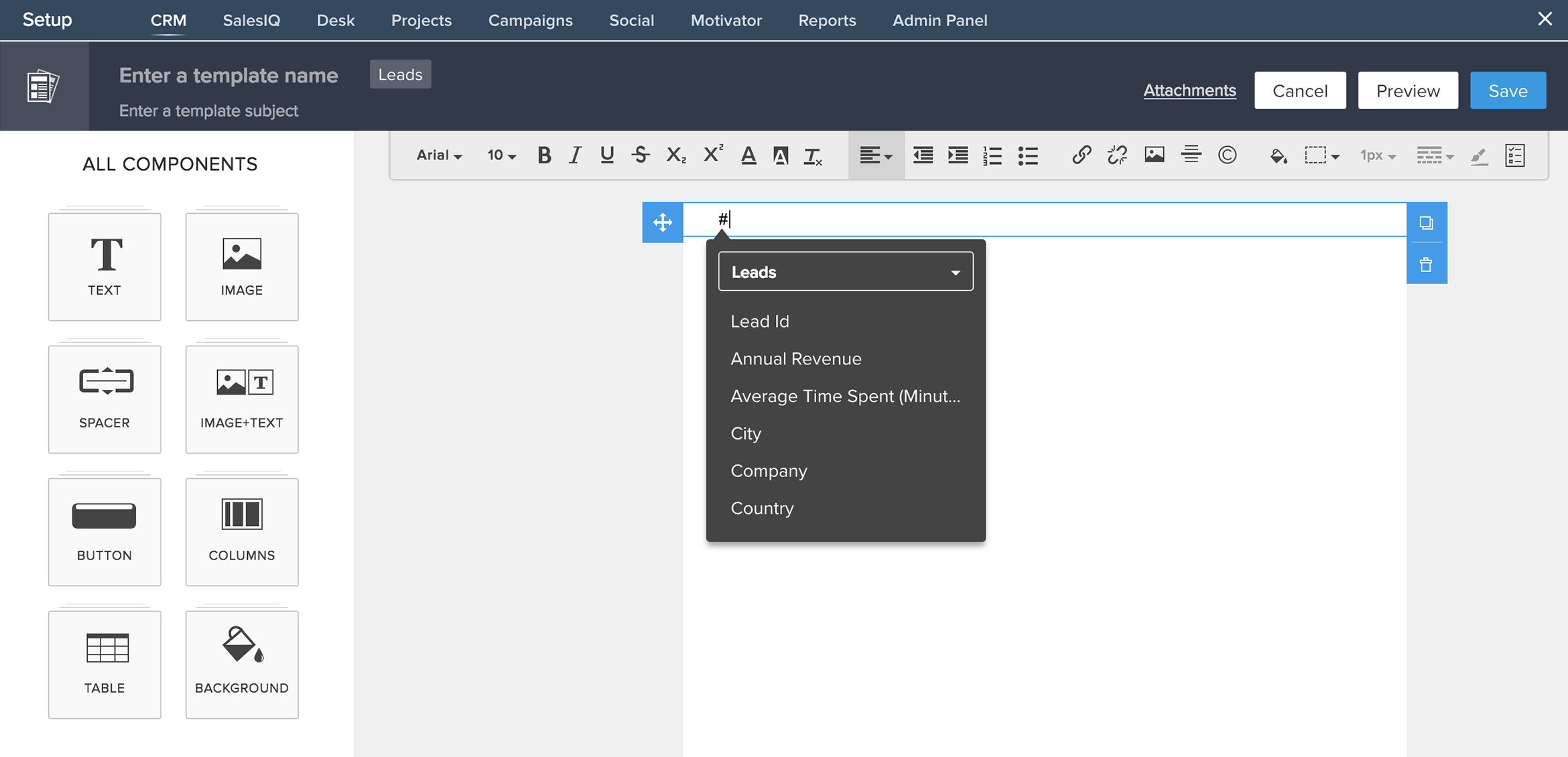The image size is (1568, 757).
Task: Duplicate the text block
Action: tap(1426, 222)
